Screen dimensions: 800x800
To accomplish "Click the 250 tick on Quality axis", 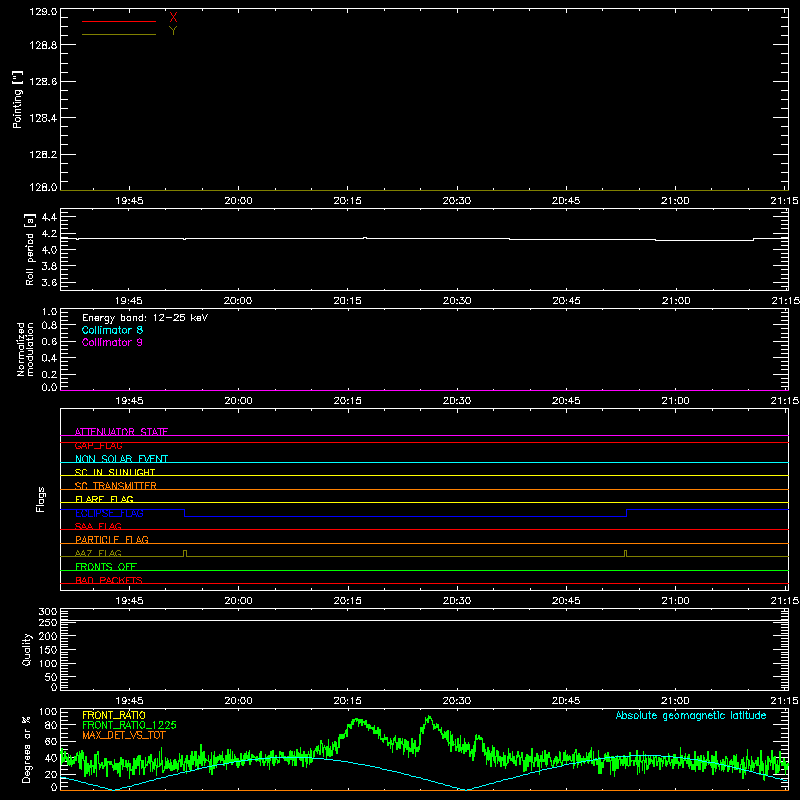I will pos(47,622).
